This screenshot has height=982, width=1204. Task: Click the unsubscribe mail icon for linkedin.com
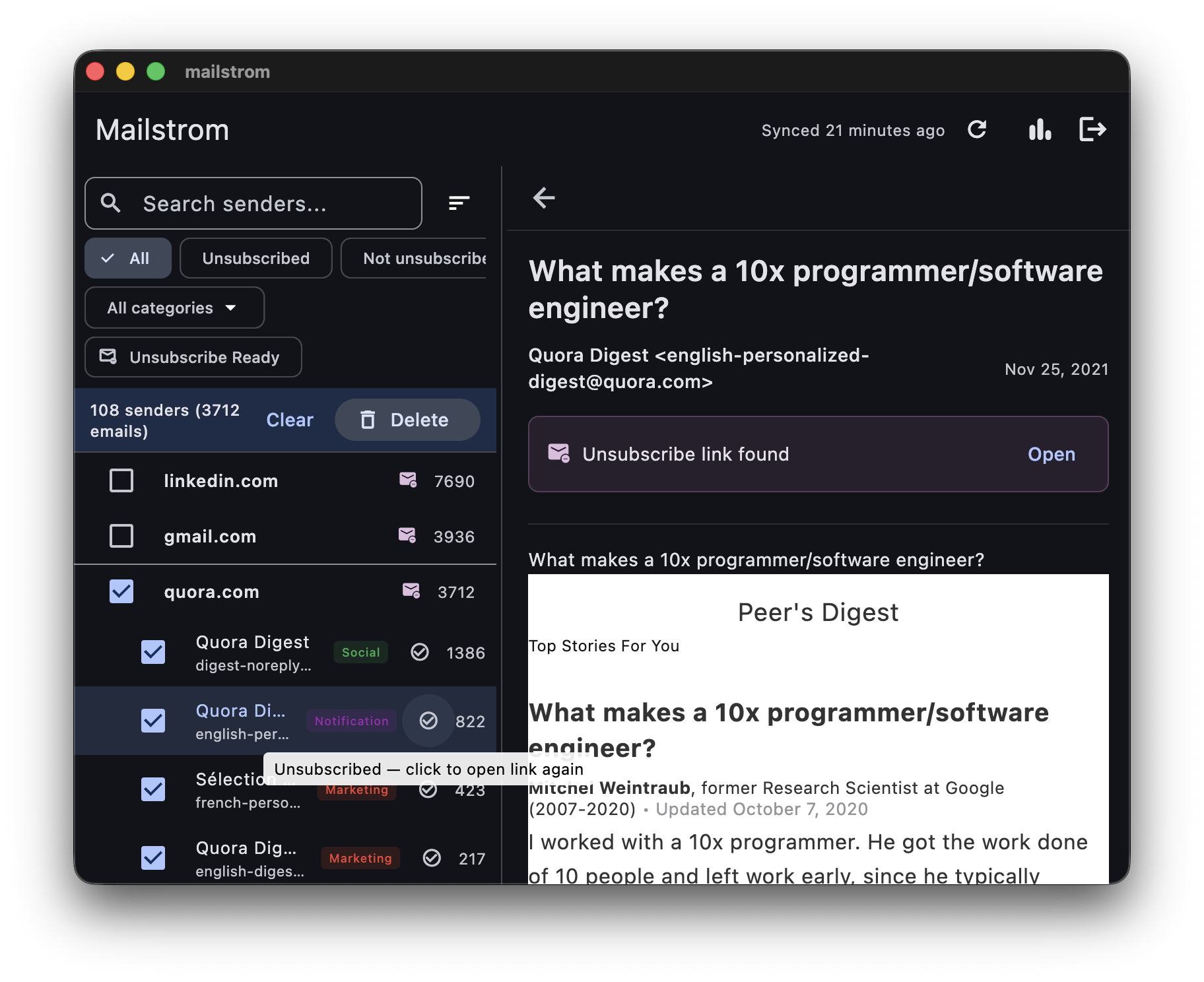point(408,480)
